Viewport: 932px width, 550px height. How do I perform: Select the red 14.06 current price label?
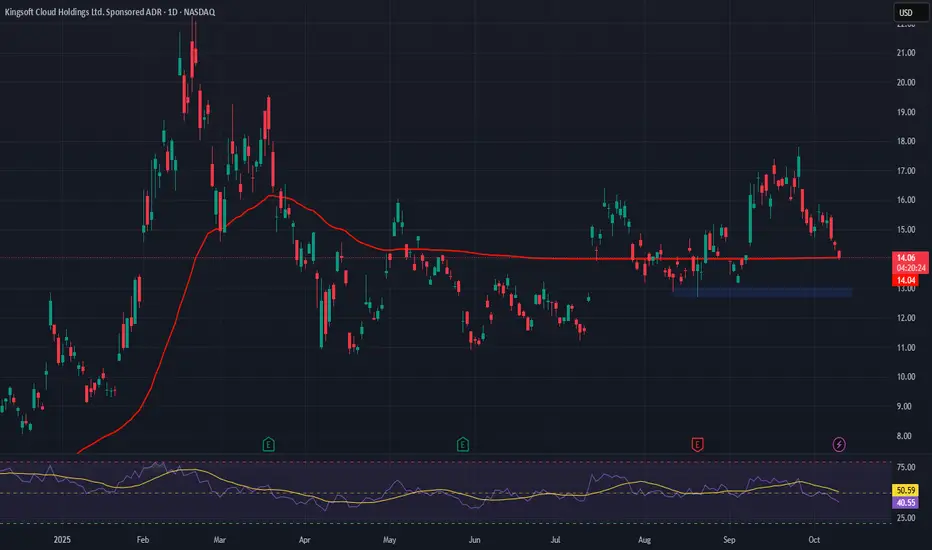[x=909, y=263]
